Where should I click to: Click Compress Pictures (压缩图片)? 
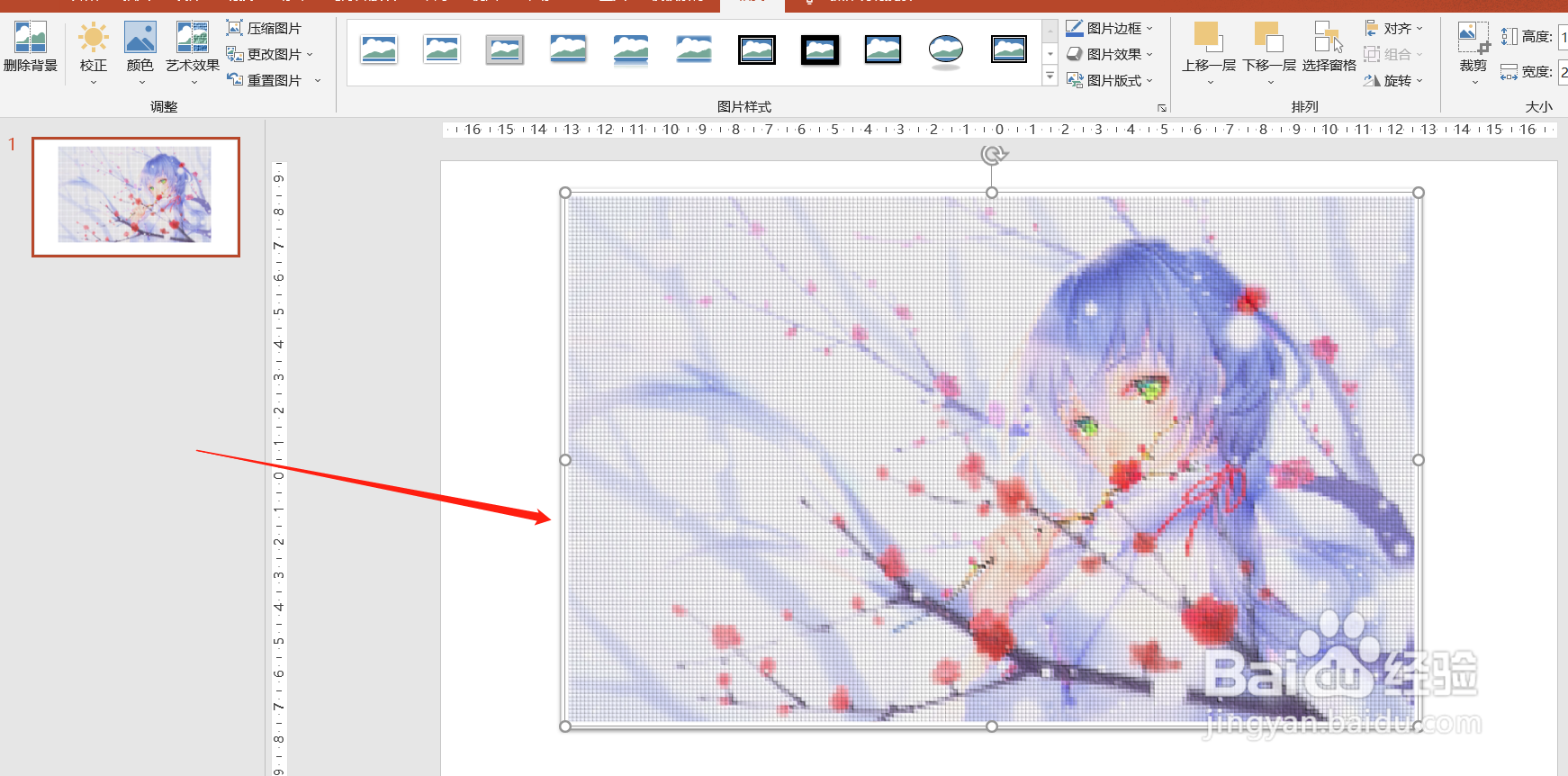[x=264, y=29]
